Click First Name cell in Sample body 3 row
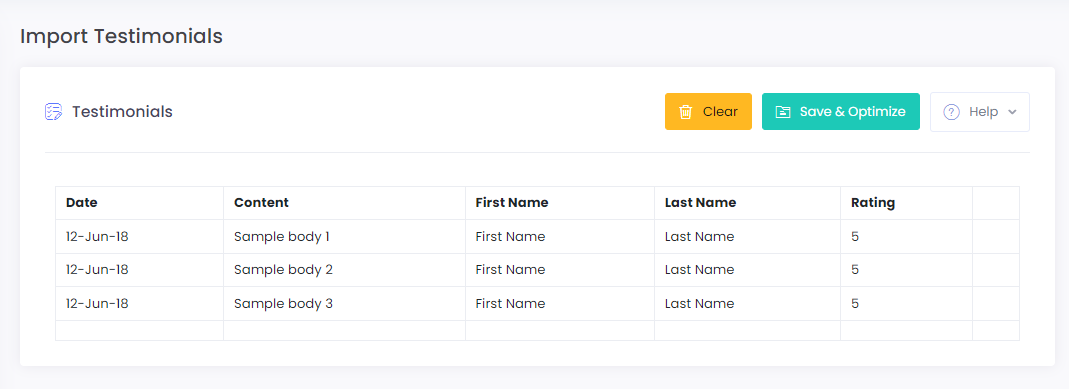 pos(560,304)
